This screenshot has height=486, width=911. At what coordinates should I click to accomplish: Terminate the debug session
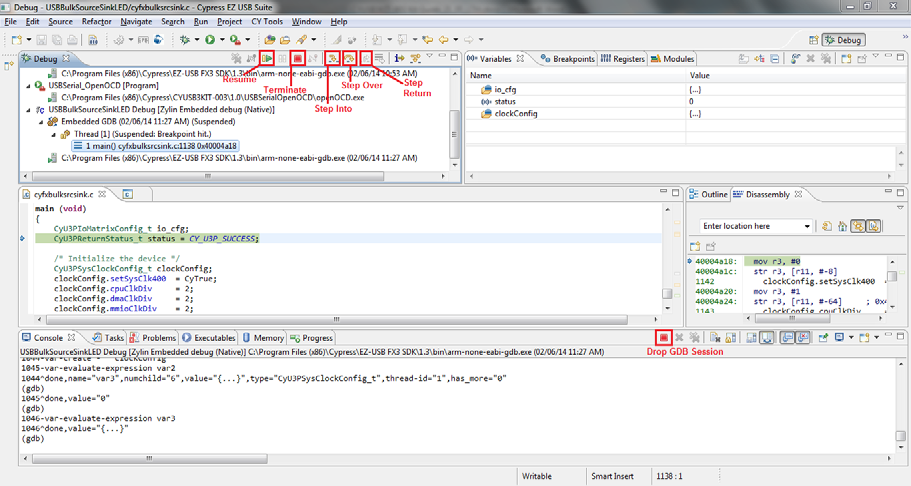click(298, 59)
